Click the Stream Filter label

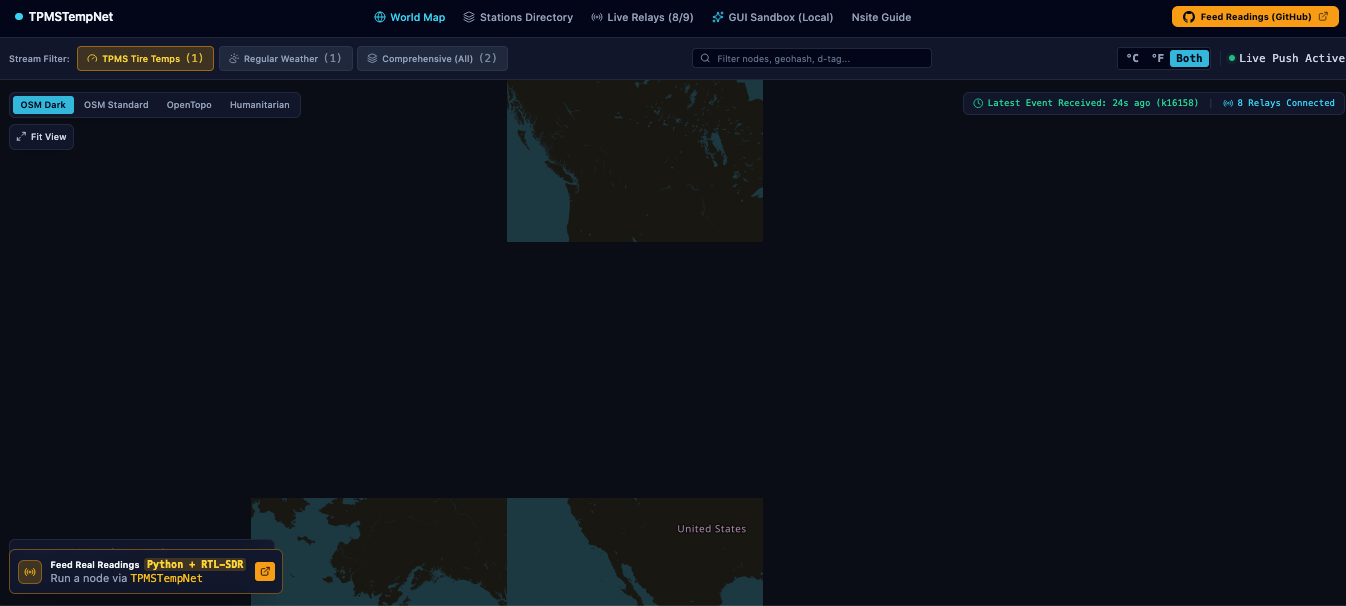tap(39, 59)
